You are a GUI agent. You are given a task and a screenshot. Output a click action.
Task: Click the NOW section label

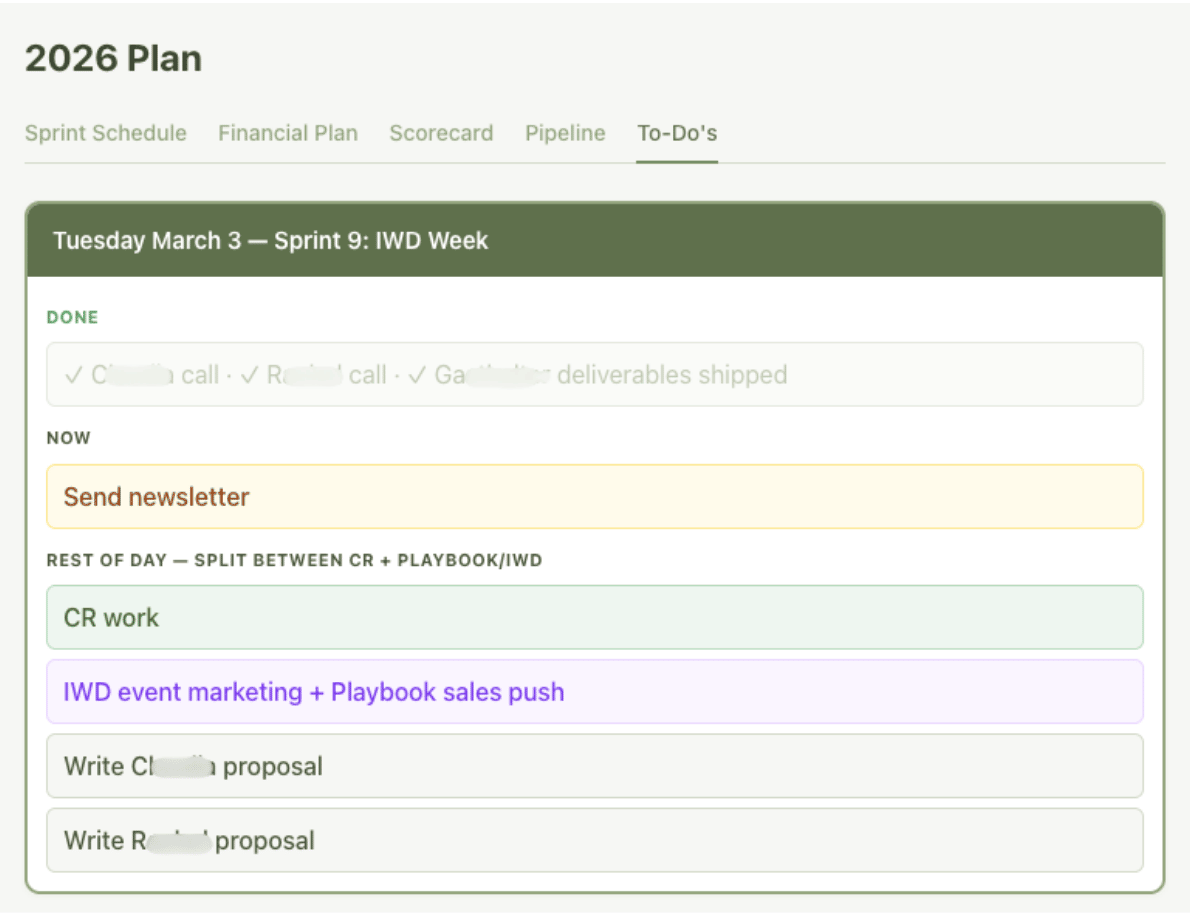click(x=68, y=438)
